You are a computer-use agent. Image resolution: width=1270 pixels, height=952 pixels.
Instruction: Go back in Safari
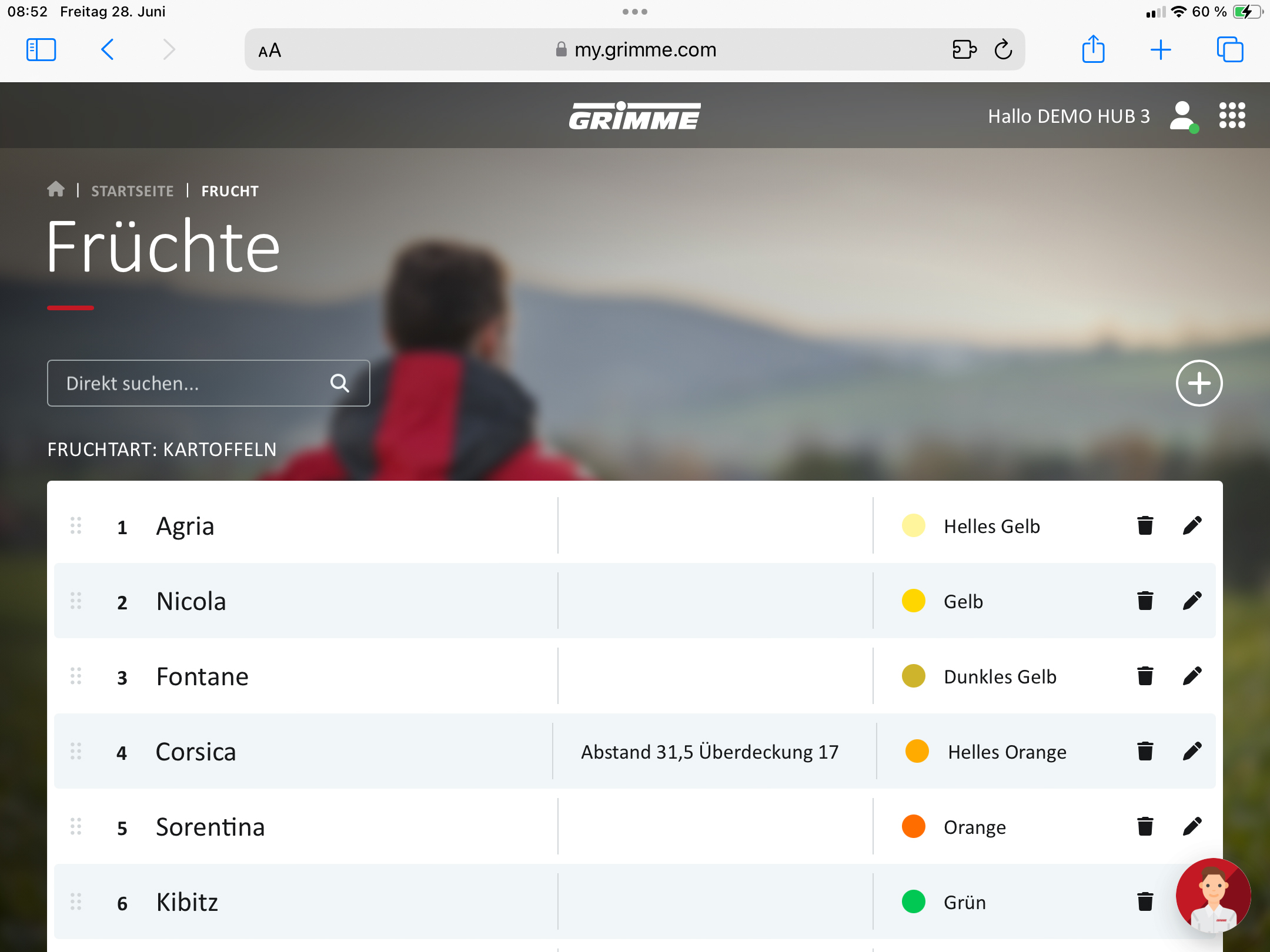point(108,49)
